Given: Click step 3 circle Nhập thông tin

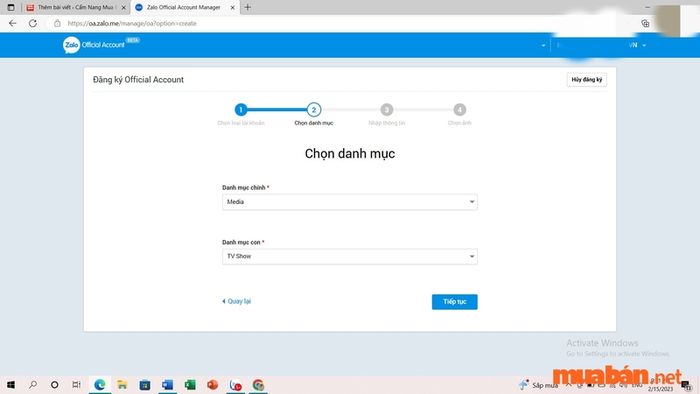Looking at the screenshot, I should pos(387,109).
